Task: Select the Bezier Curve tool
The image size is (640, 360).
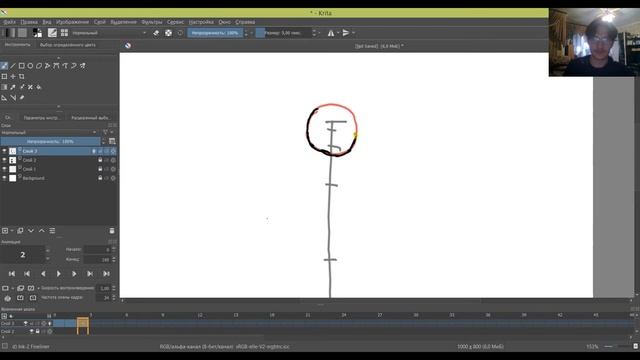Action: (x=56, y=66)
